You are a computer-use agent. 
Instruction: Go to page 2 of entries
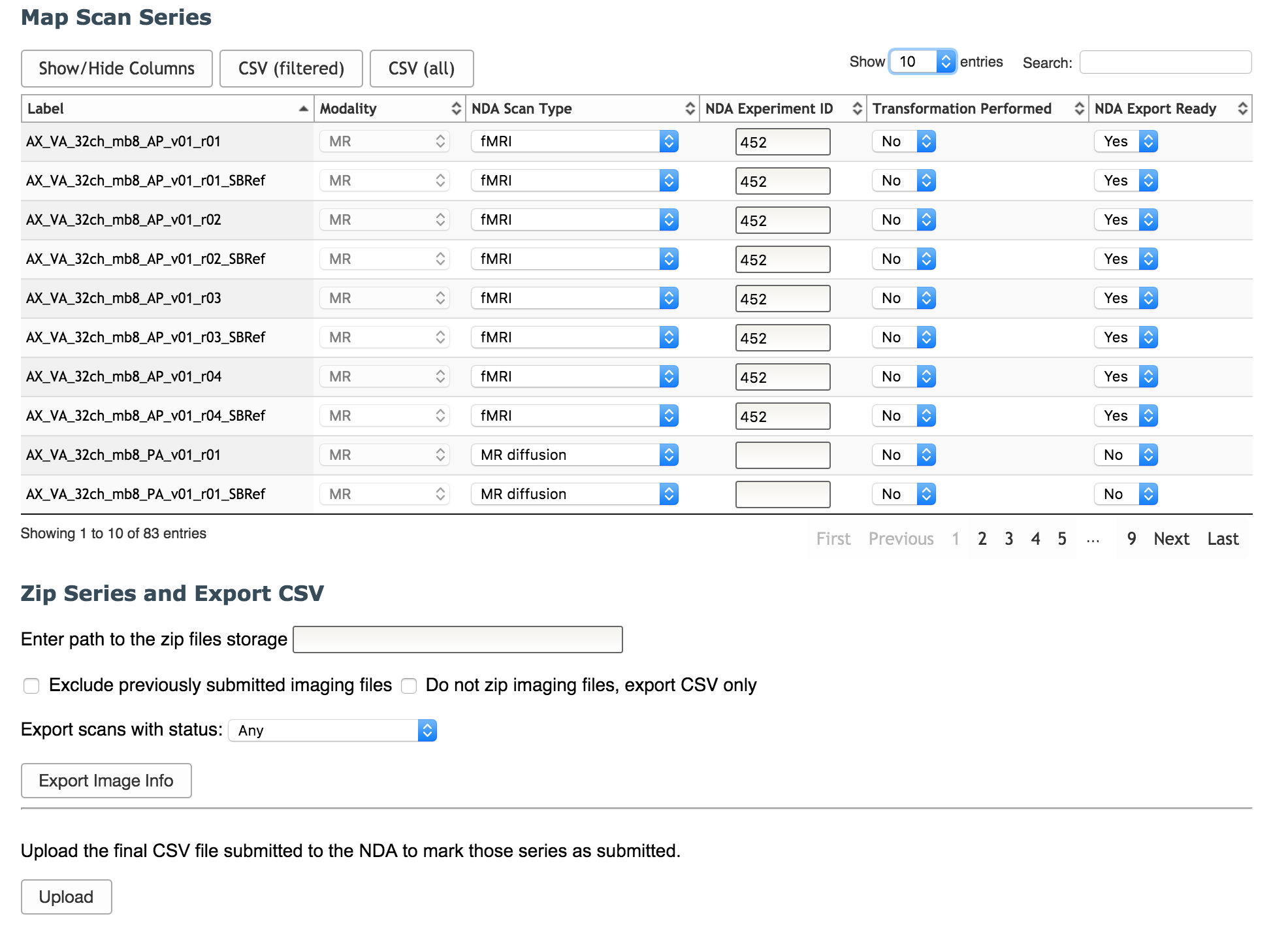tap(982, 539)
